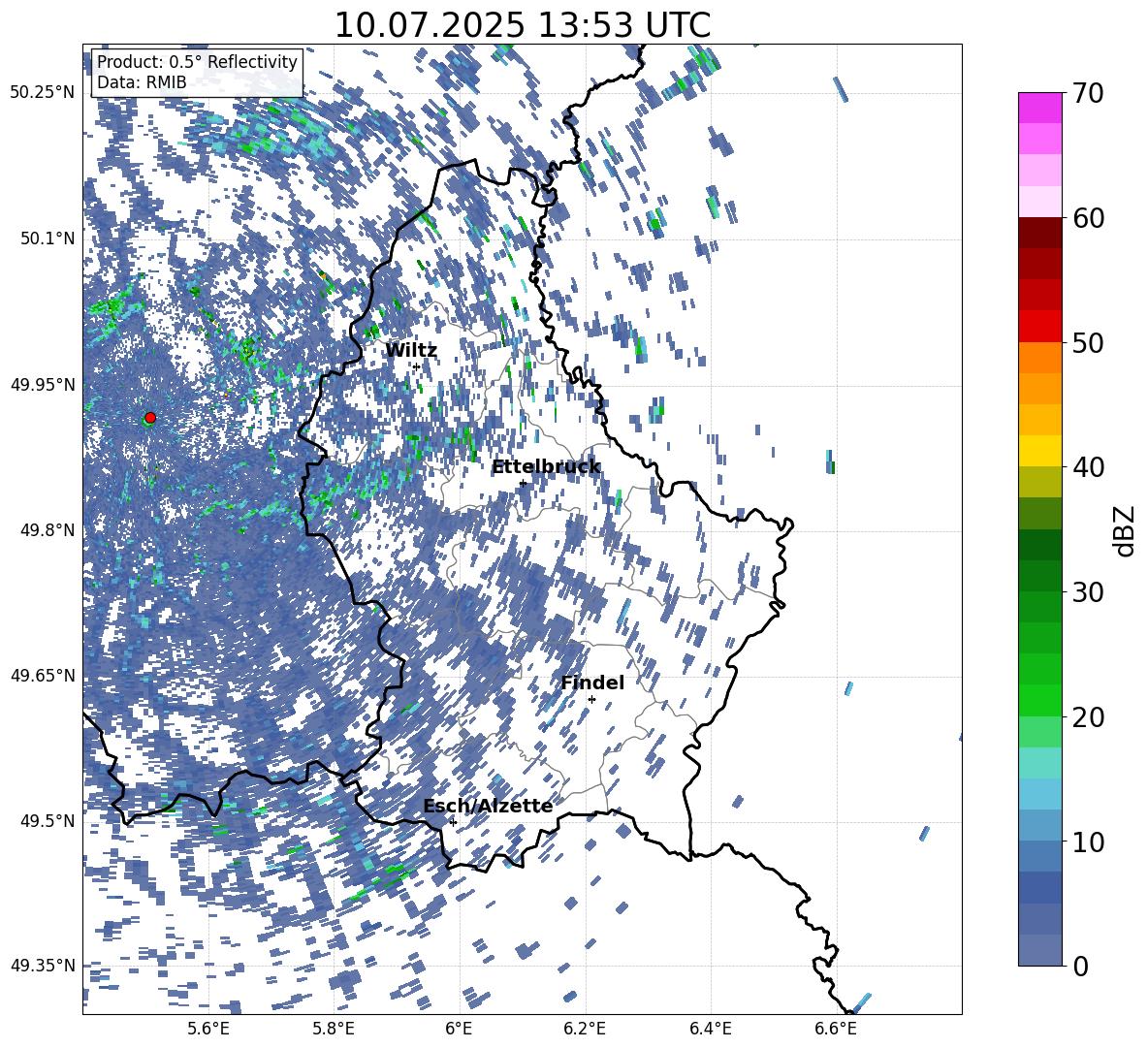Click the 49.35°N latitude tick label

pos(43,966)
